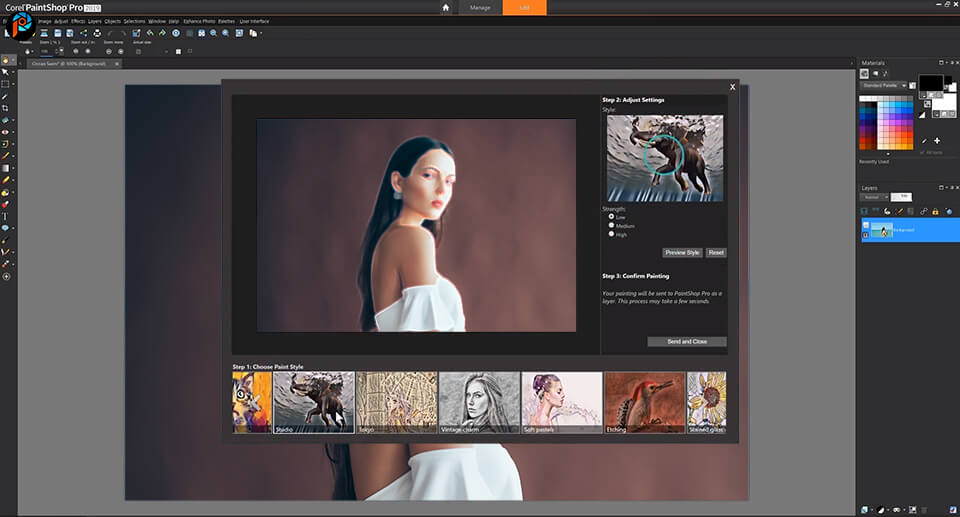Close the open document tab
Image resolution: width=960 pixels, height=517 pixels.
tap(117, 64)
